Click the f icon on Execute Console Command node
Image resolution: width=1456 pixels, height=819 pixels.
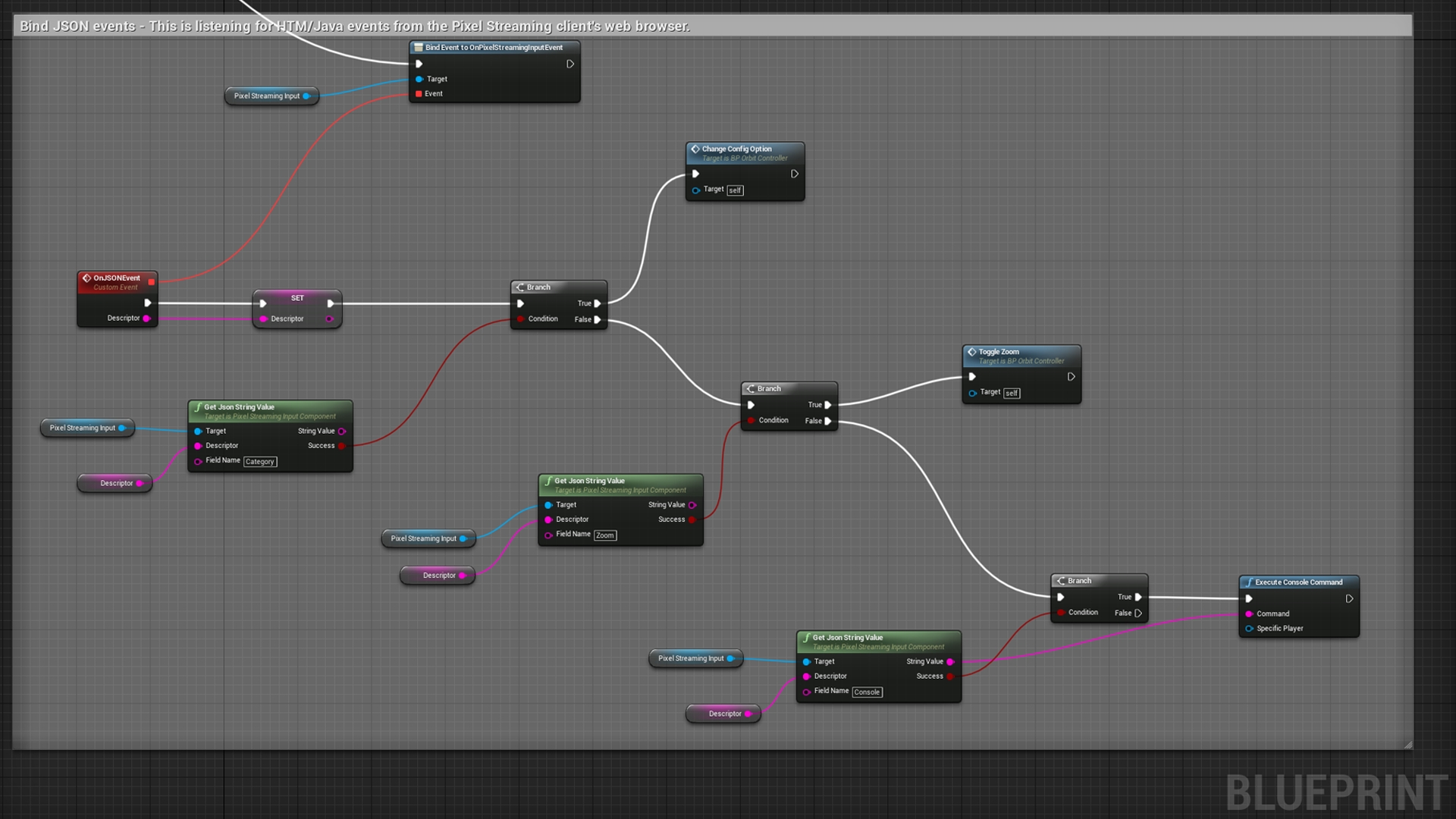click(x=1248, y=582)
